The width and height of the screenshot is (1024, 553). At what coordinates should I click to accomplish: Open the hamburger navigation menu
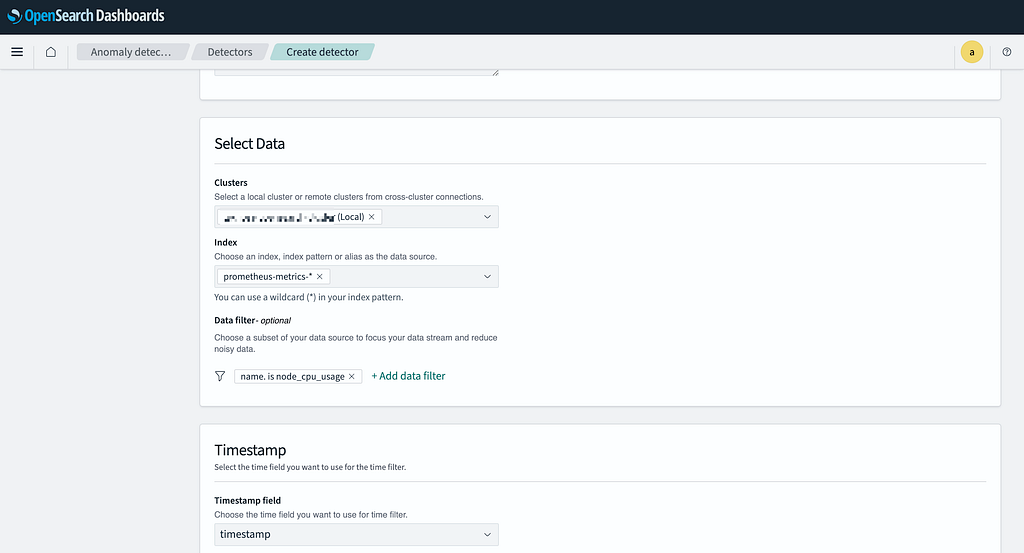(x=17, y=52)
